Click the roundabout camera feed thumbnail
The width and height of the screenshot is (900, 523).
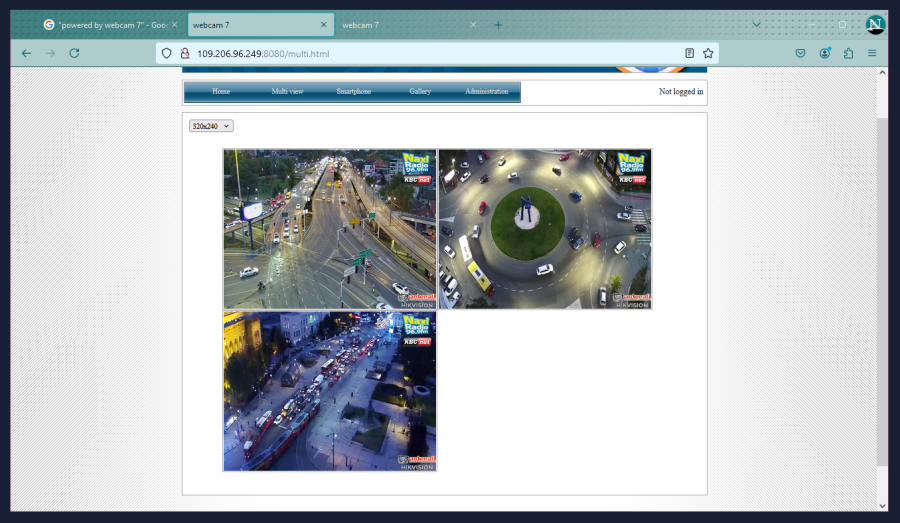tap(545, 229)
